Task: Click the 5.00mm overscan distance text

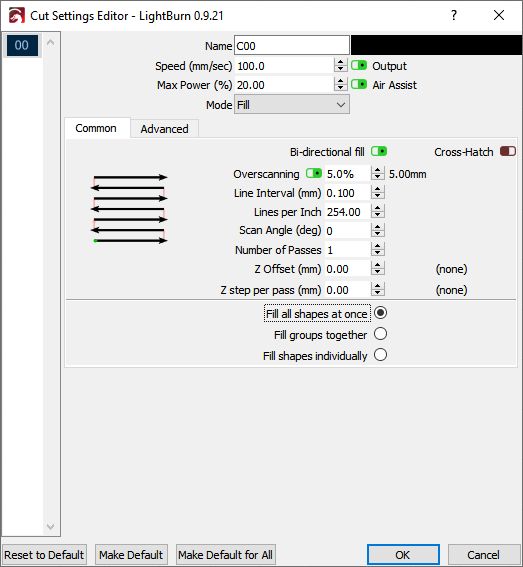Action: [x=408, y=174]
